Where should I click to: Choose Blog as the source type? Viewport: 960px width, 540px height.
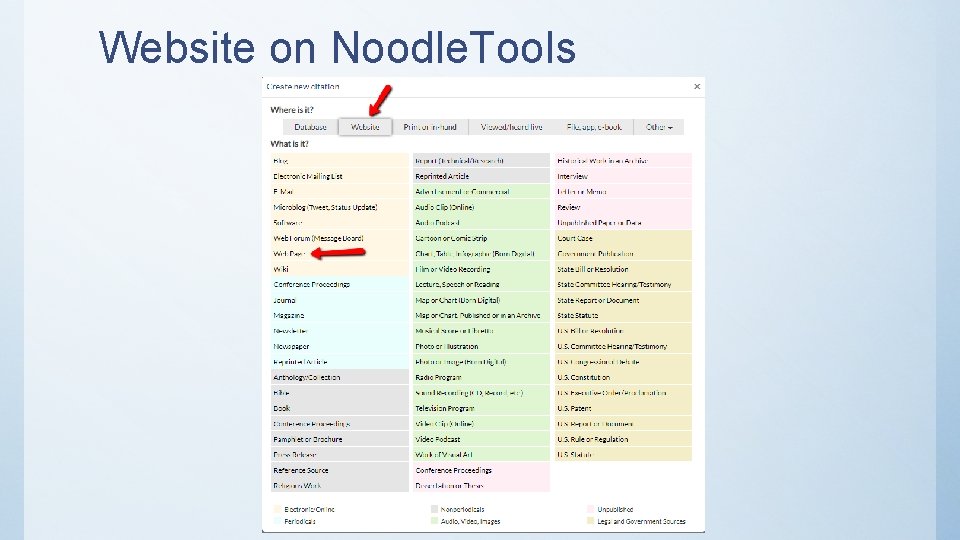[x=340, y=161]
